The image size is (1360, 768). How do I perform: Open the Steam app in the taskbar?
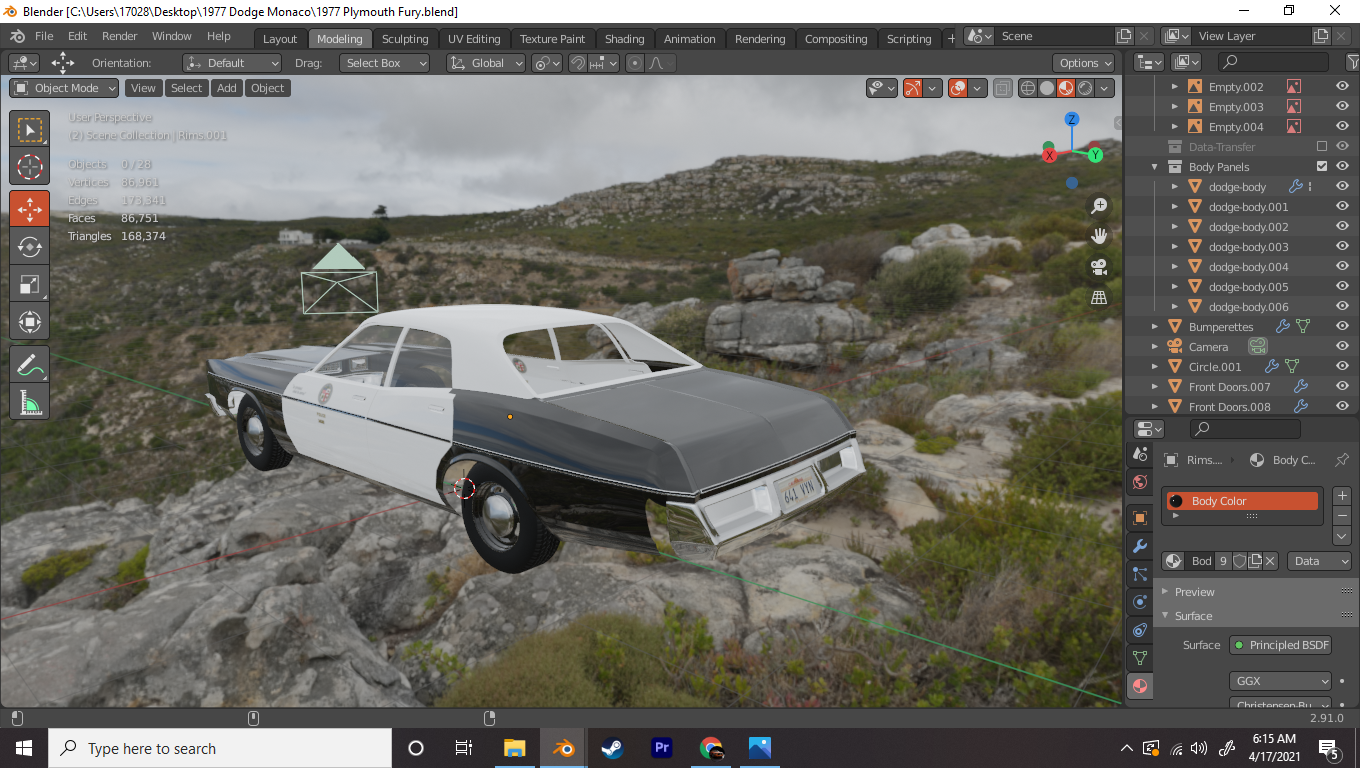(612, 748)
